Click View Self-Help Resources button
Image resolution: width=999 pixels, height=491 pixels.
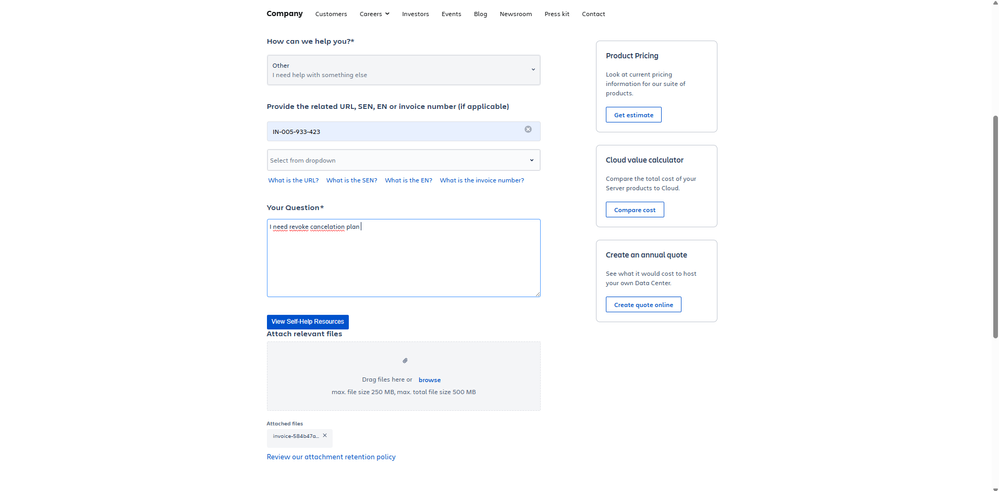click(308, 322)
